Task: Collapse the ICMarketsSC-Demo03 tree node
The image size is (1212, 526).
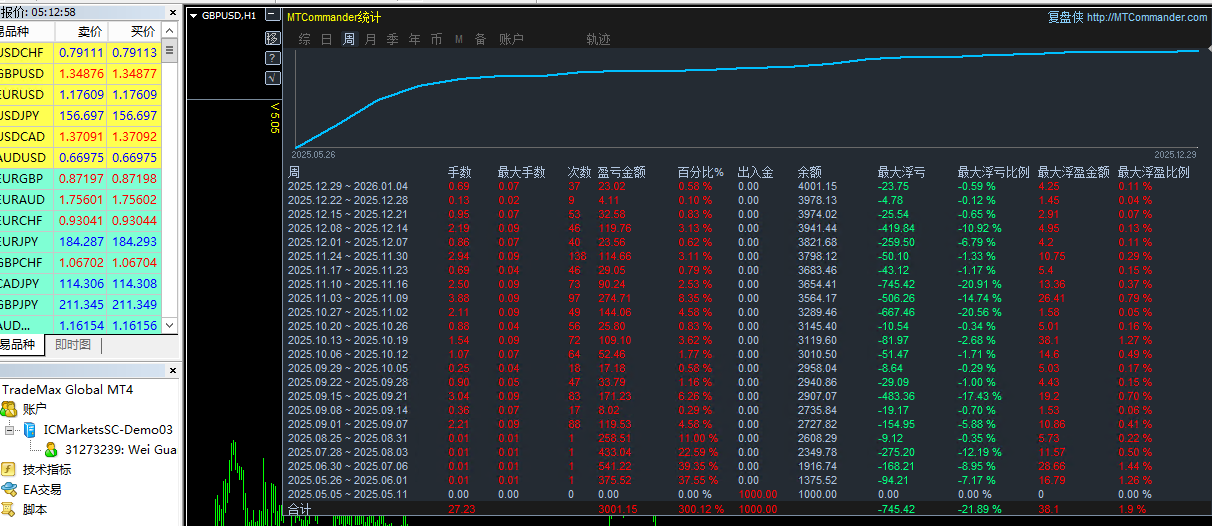Action: tap(10, 429)
